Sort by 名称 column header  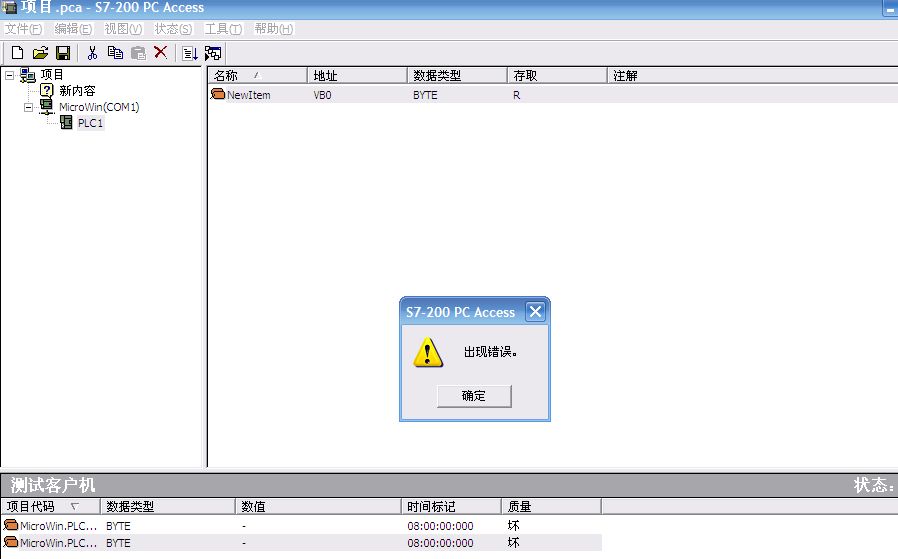coord(258,76)
